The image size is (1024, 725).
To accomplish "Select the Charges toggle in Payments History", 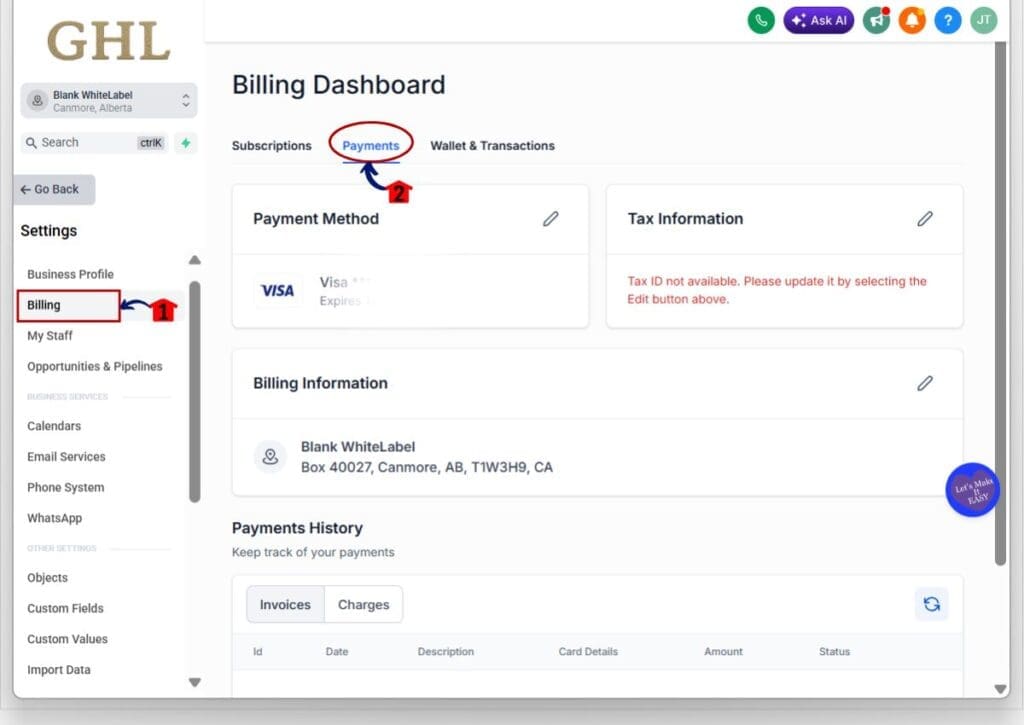I will 364,605.
